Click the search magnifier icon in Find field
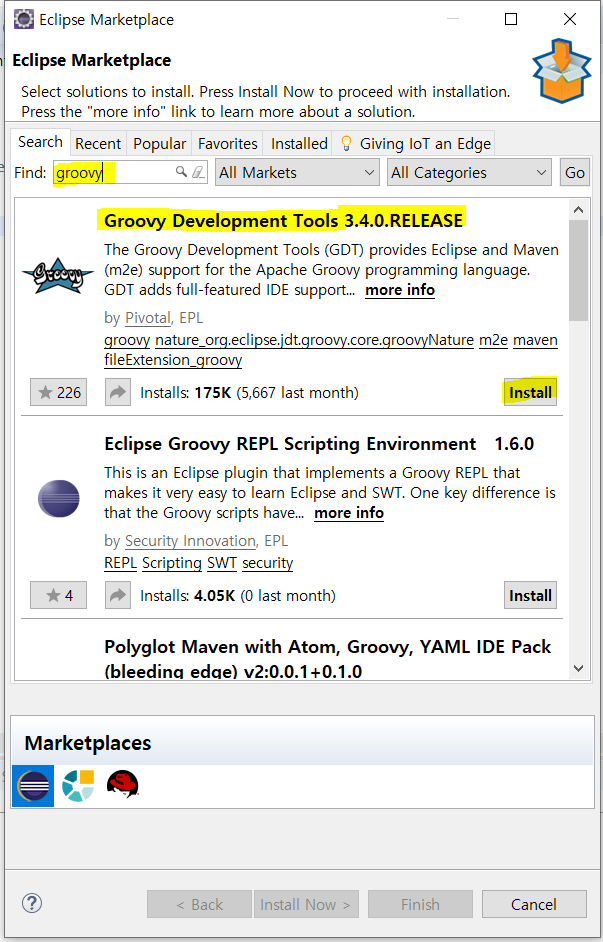603x942 pixels. [x=181, y=172]
